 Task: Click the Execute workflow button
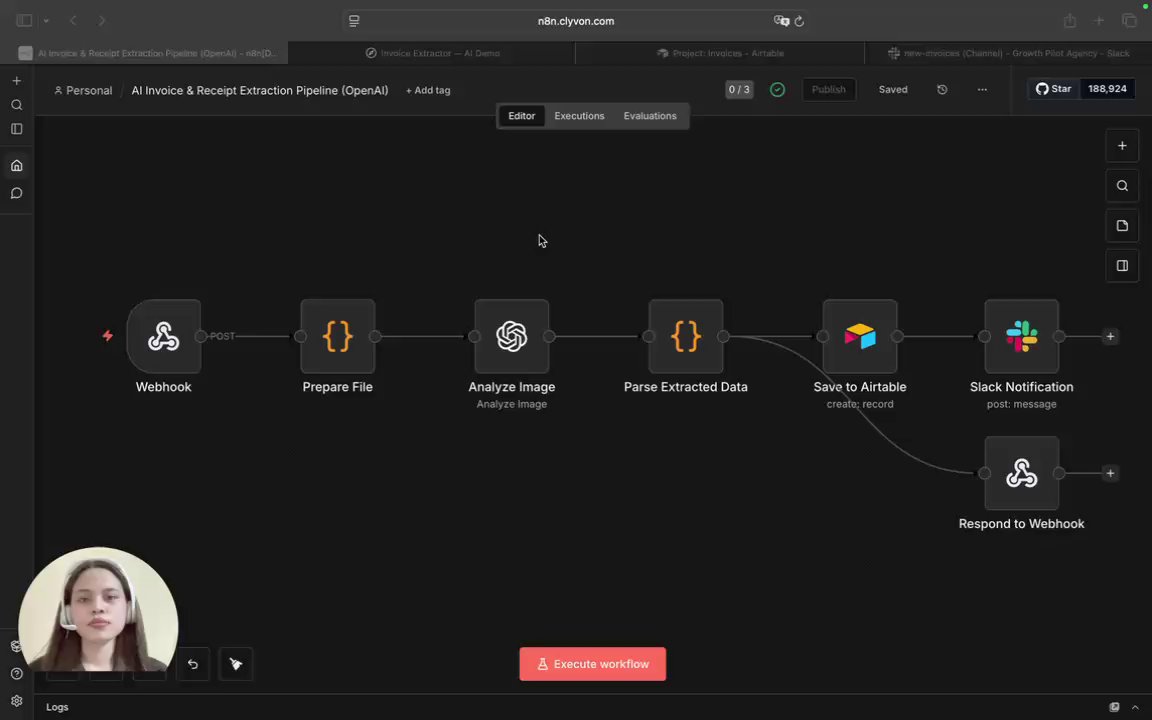click(x=593, y=664)
